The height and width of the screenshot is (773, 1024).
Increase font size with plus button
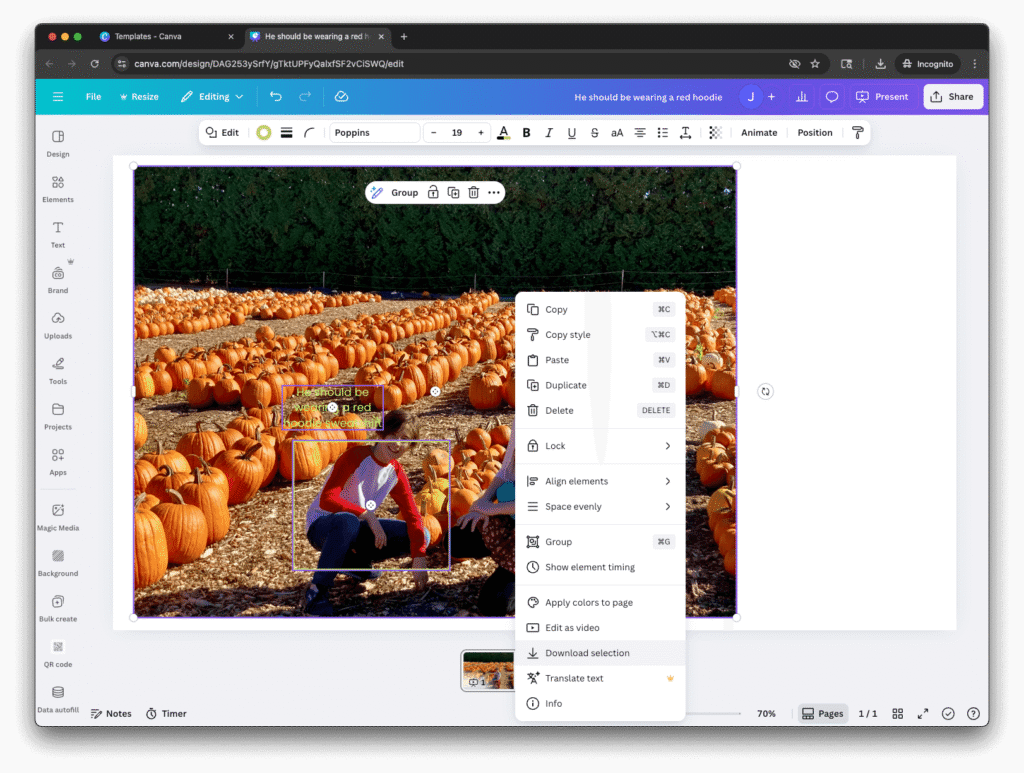[x=481, y=133]
